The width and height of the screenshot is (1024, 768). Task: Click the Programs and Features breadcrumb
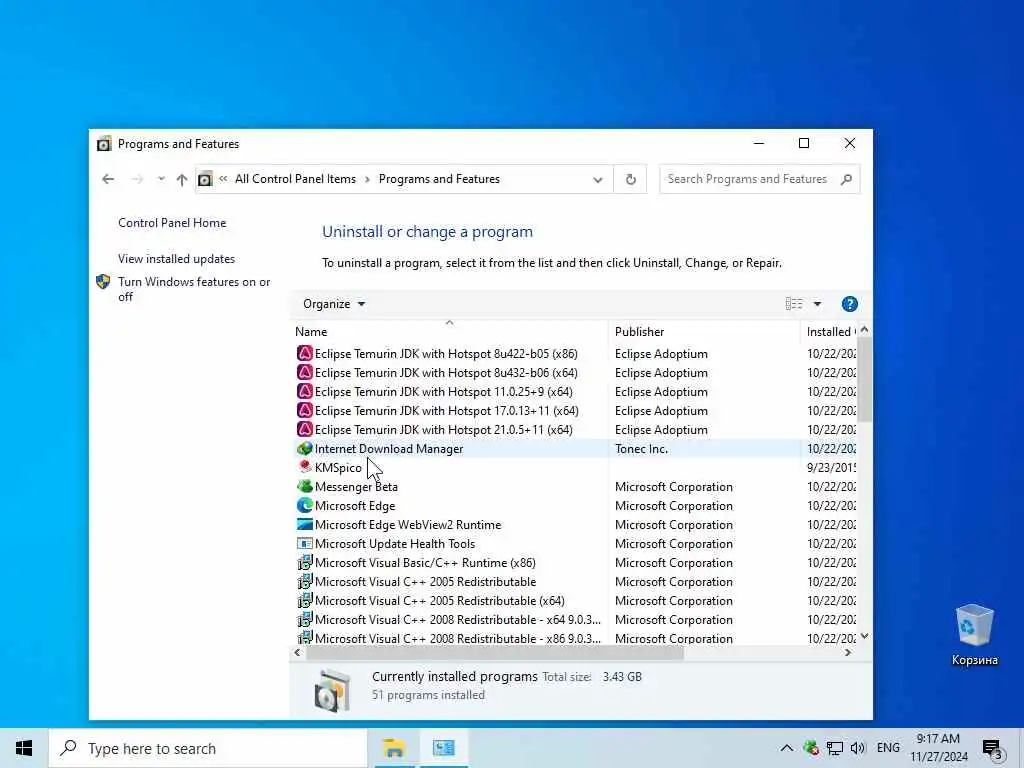coord(439,179)
